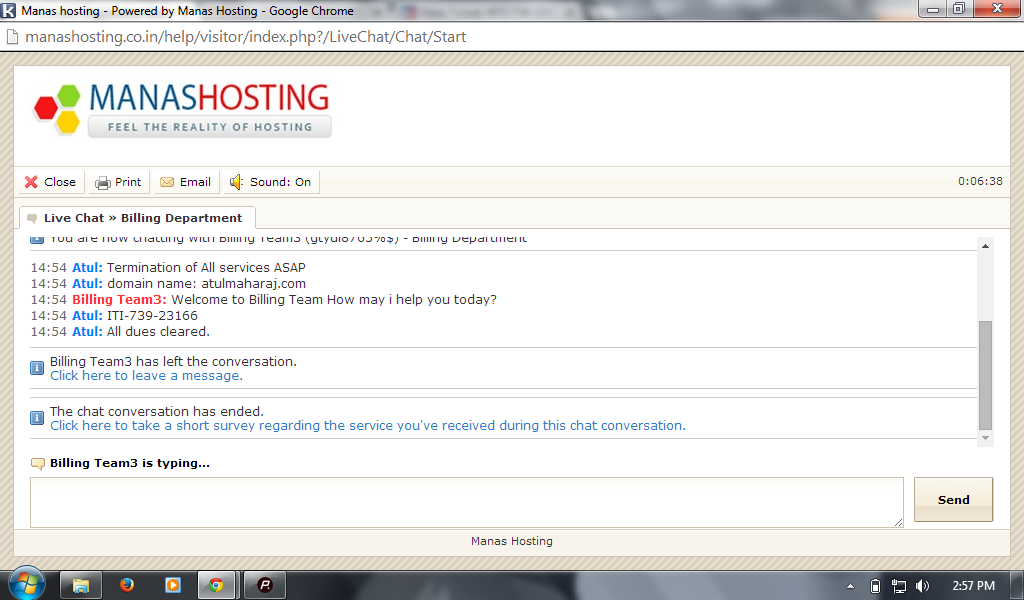Click the red X Close icon
Viewport: 1024px width, 600px height.
click(x=31, y=182)
